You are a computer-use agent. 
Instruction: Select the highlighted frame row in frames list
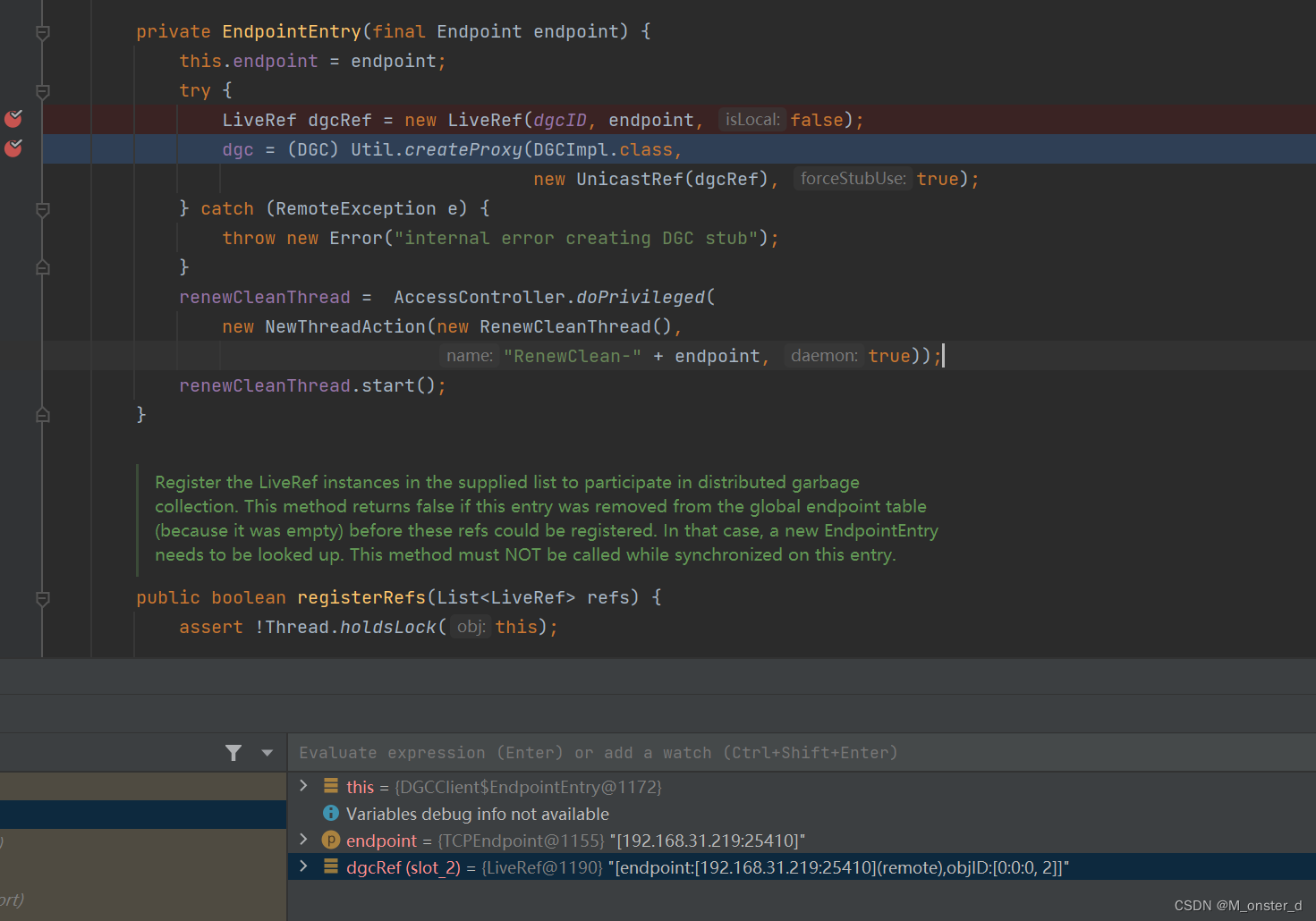(x=143, y=815)
